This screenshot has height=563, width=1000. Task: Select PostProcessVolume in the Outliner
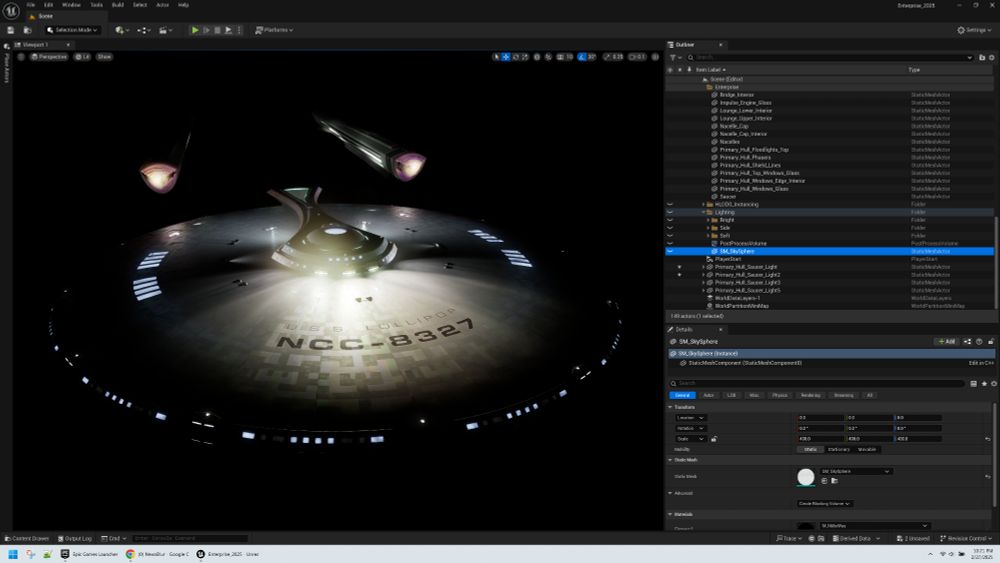click(743, 243)
